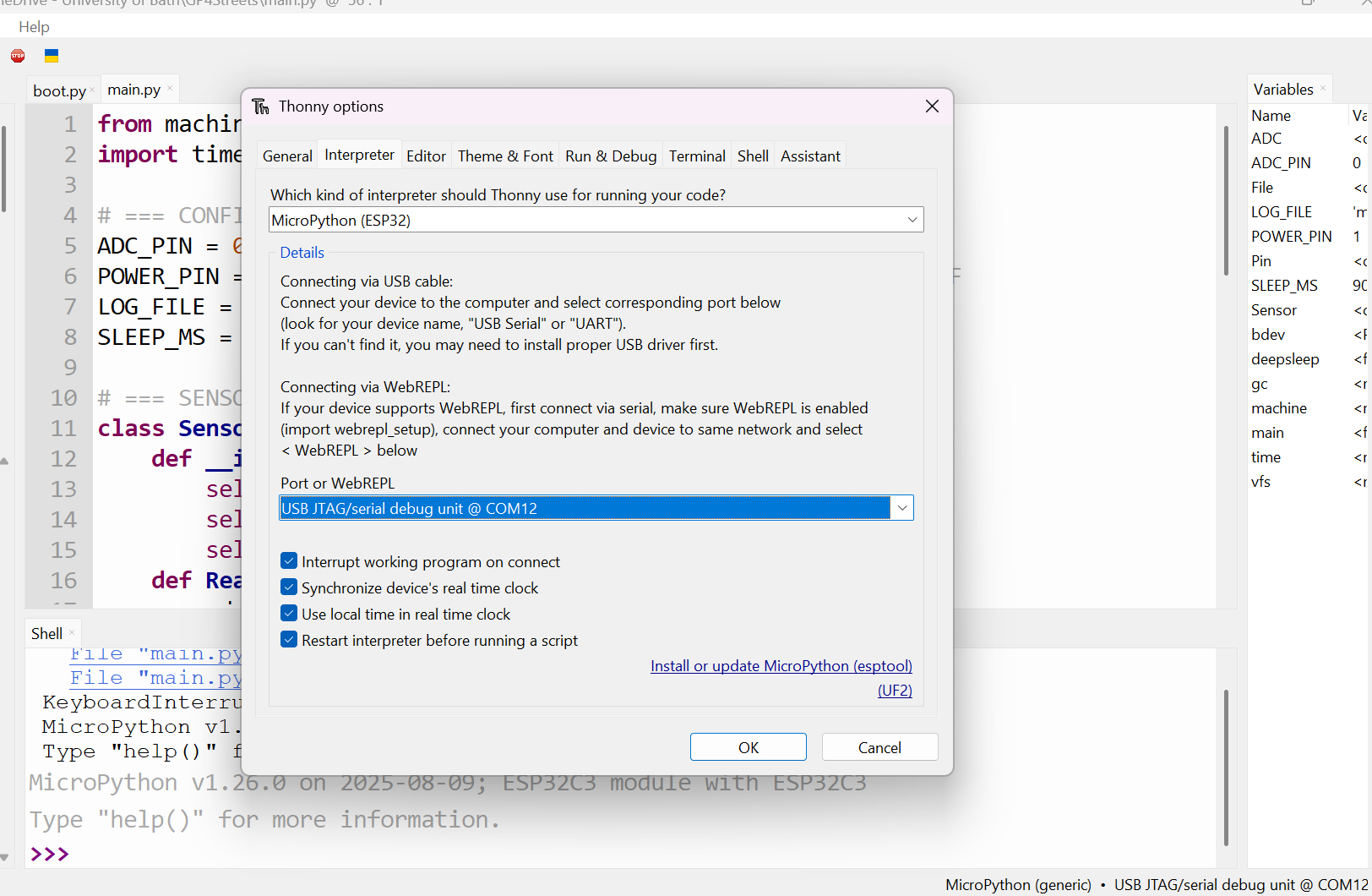Select the File variable row

tap(1307, 188)
